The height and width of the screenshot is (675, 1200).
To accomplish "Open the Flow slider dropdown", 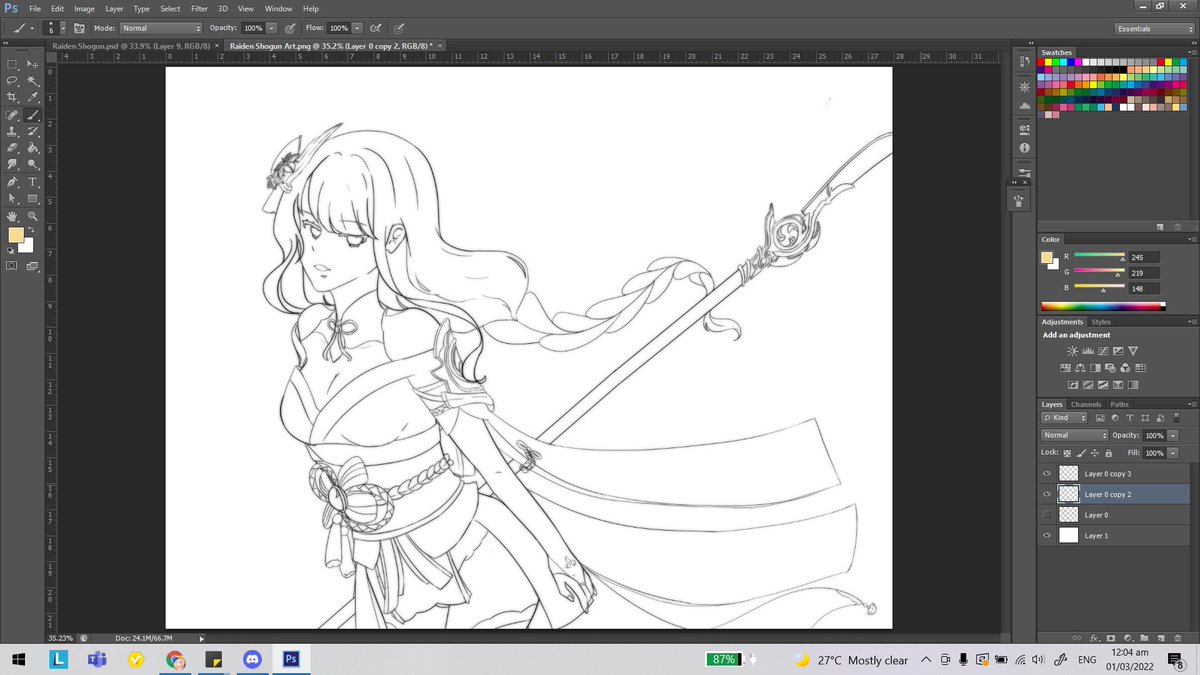I will coord(357,29).
